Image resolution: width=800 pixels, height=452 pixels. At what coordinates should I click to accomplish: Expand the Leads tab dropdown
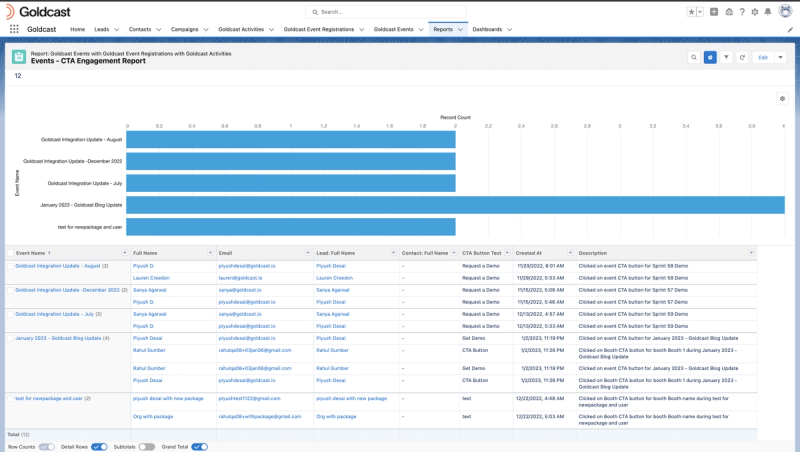(x=116, y=30)
